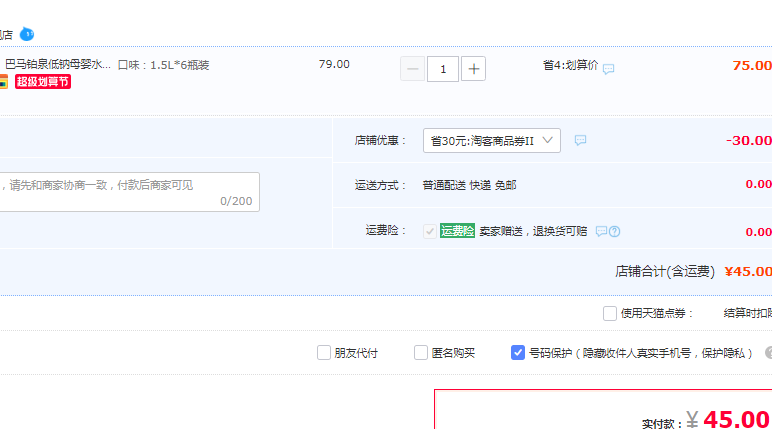Click the 卖家赠送，退换货可赔 text
The image size is (772, 429).
pyautogui.click(x=533, y=231)
